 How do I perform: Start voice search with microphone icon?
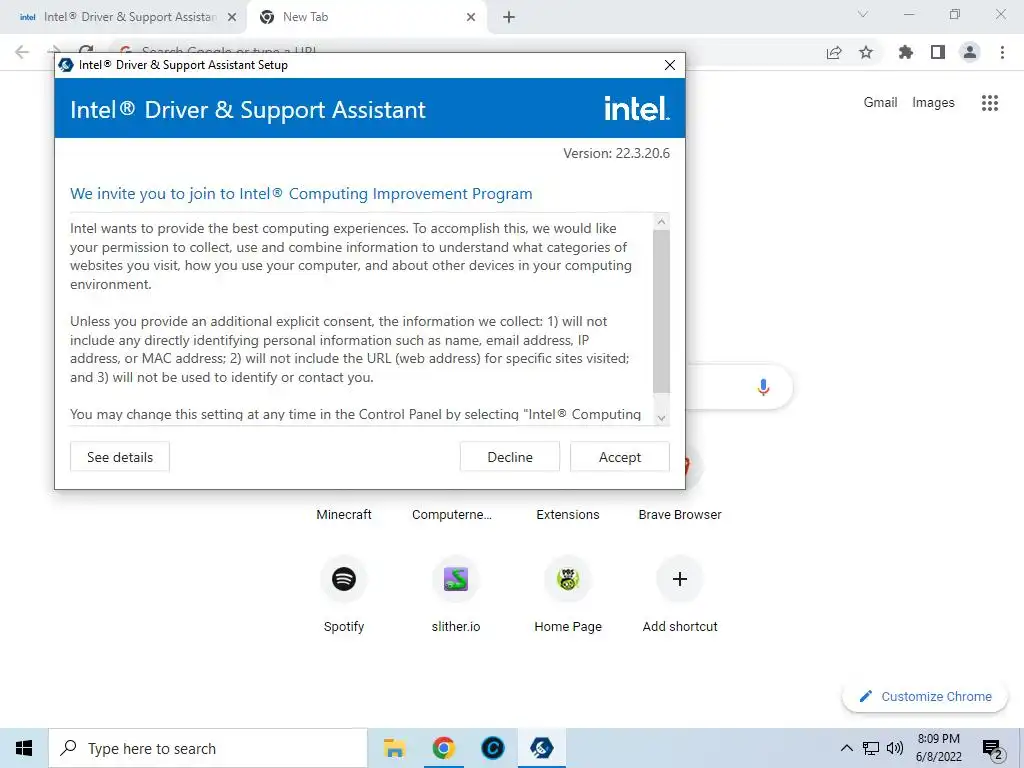tap(763, 387)
